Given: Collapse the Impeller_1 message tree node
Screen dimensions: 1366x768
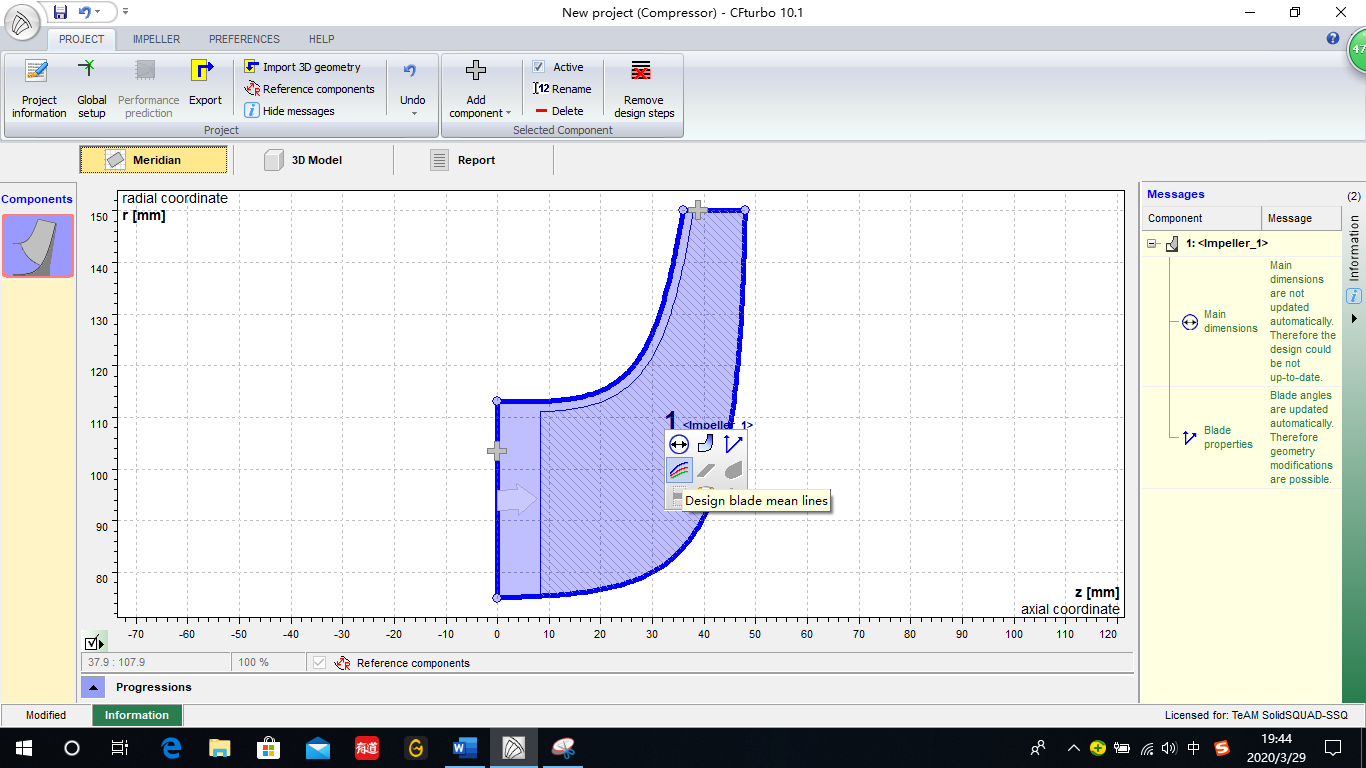Looking at the screenshot, I should (1152, 243).
